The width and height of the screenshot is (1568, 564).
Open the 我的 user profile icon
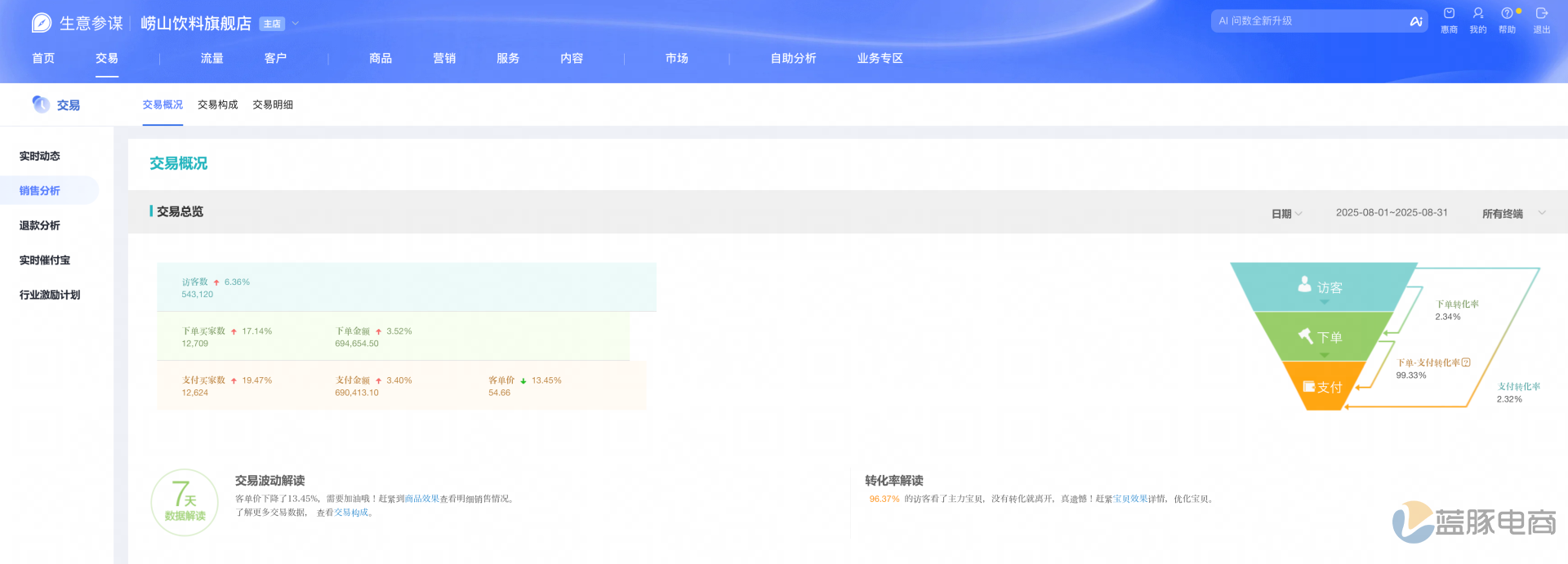(1478, 13)
